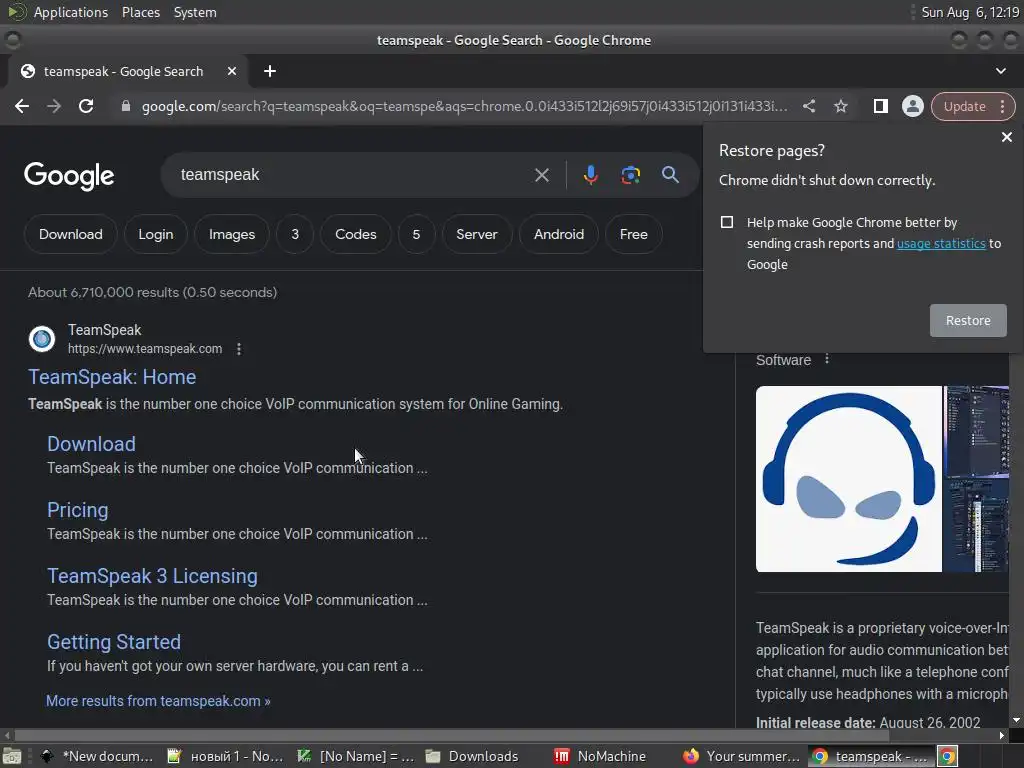Switch to '[No Name]' Vim taskbar window
This screenshot has width=1024, height=768.
tap(356, 756)
